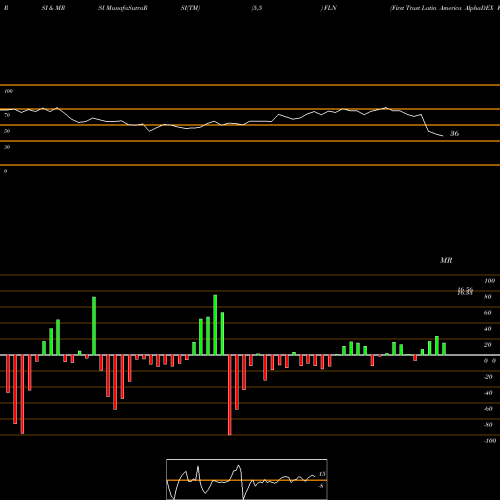500x500 pixels.
Task: Click the 'SI & MR' header label
Action: click(53, 8)
